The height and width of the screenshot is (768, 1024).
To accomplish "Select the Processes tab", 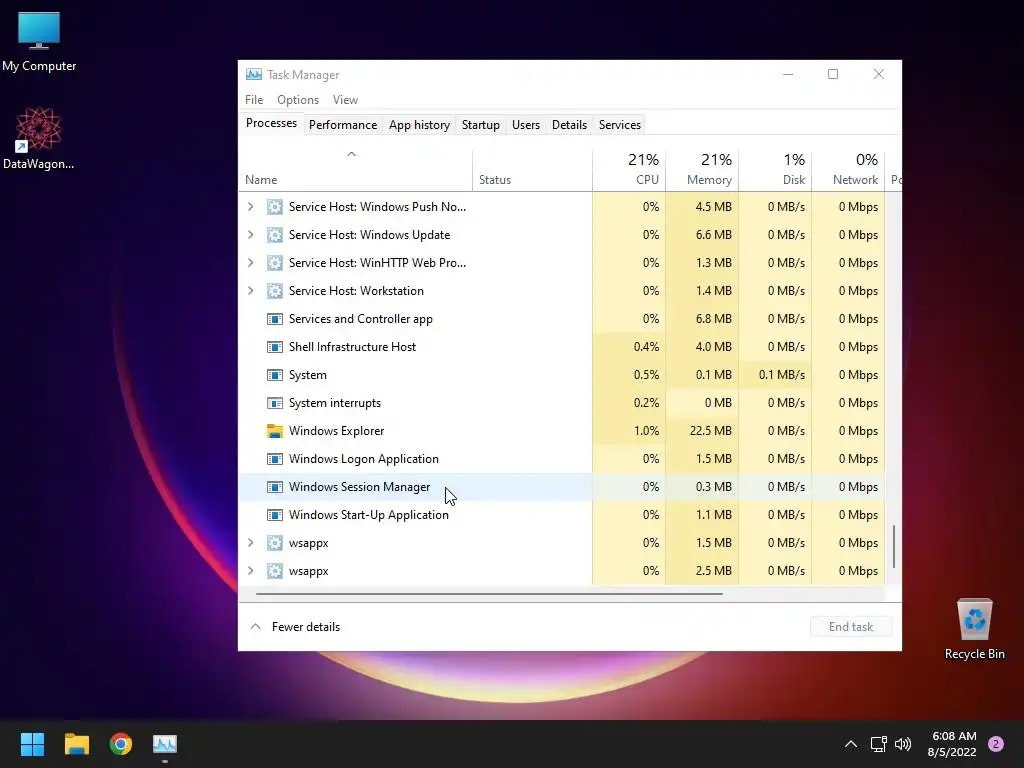I will click(x=271, y=123).
